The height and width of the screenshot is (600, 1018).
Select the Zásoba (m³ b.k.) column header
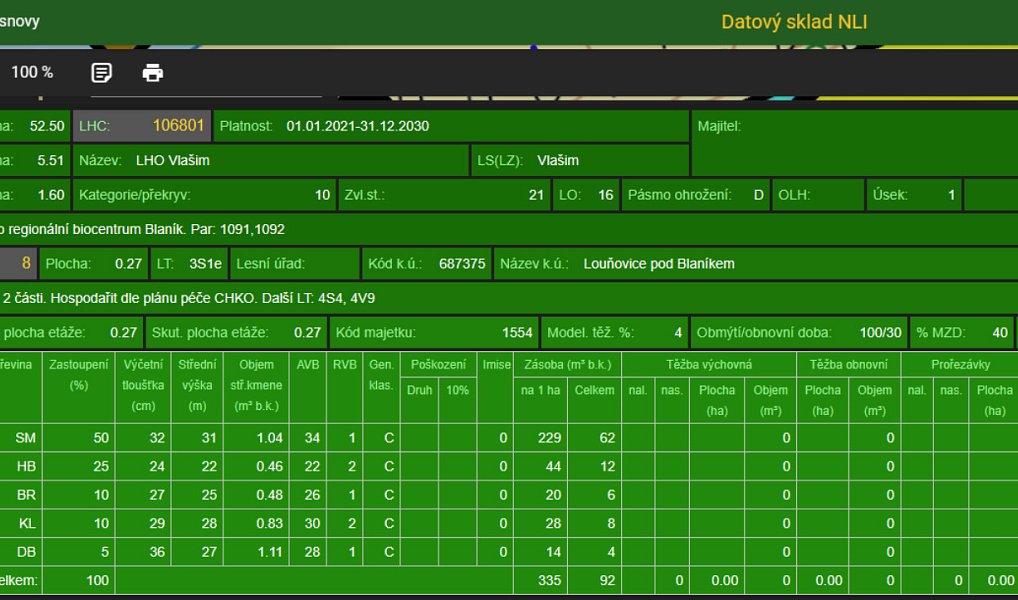pyautogui.click(x=567, y=364)
